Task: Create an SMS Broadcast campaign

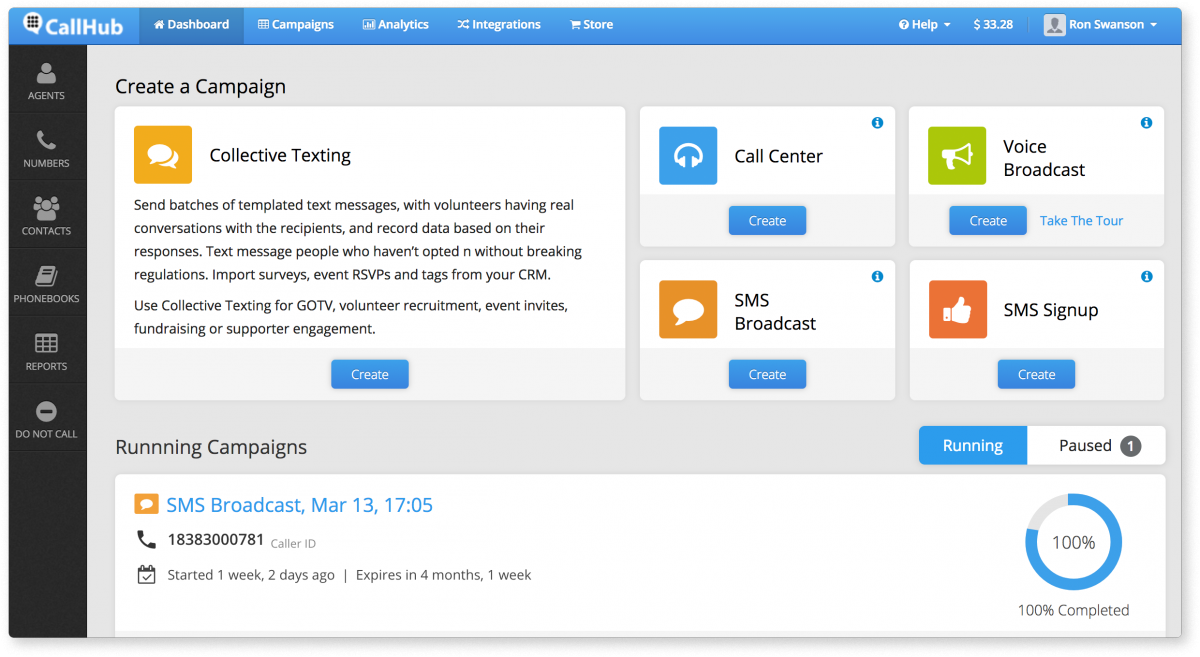Action: tap(767, 374)
